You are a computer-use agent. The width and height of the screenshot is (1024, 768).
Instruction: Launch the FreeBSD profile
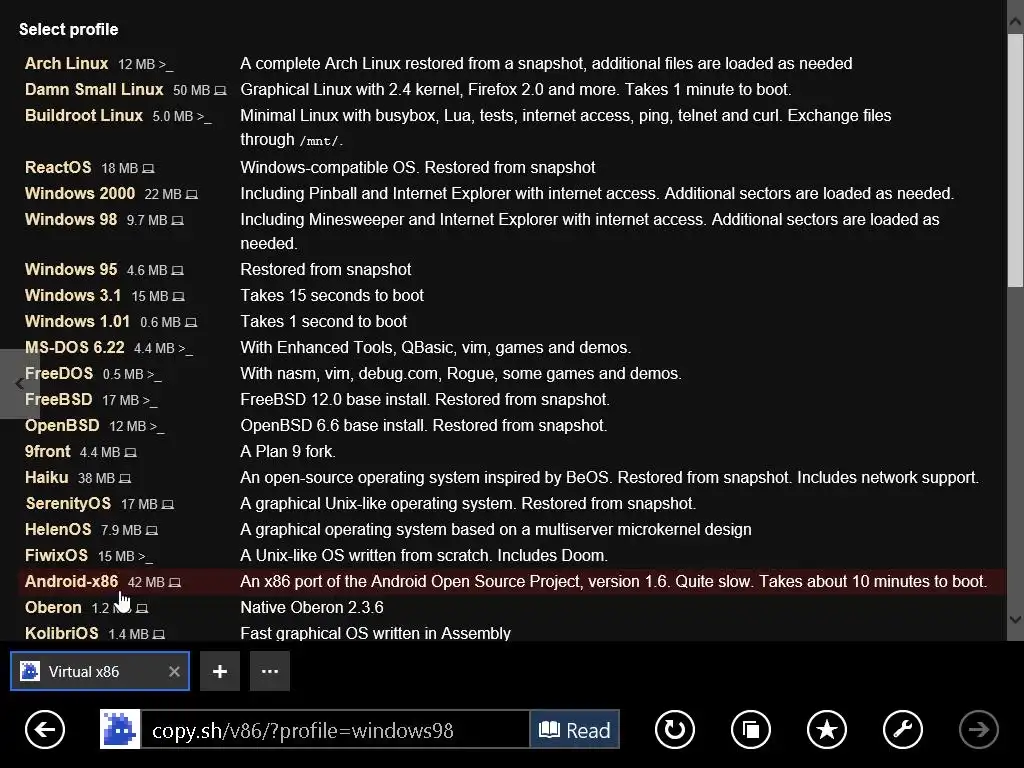coord(58,400)
